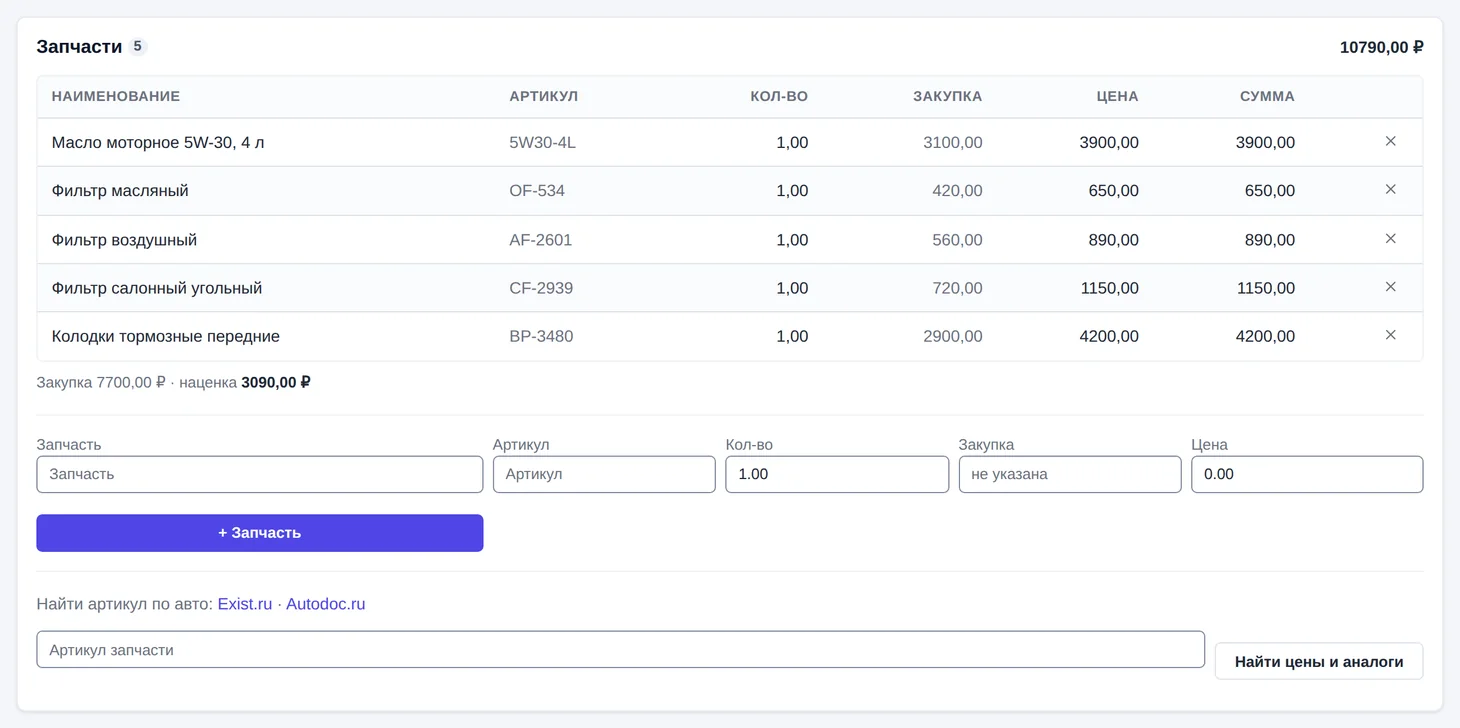The width and height of the screenshot is (1460, 728).
Task: Click the total 10790,00 ₽ in header
Action: 1382,47
